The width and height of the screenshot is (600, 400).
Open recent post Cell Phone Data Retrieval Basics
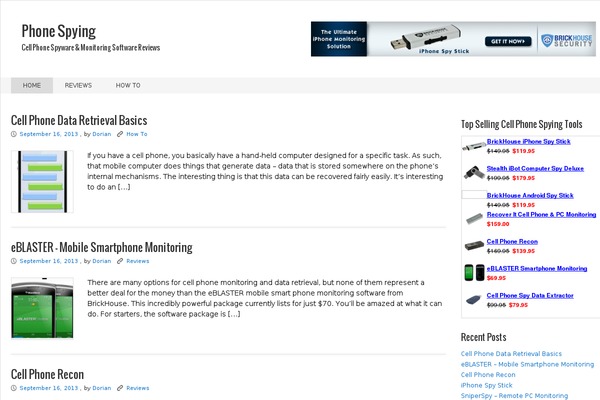pyautogui.click(x=511, y=354)
